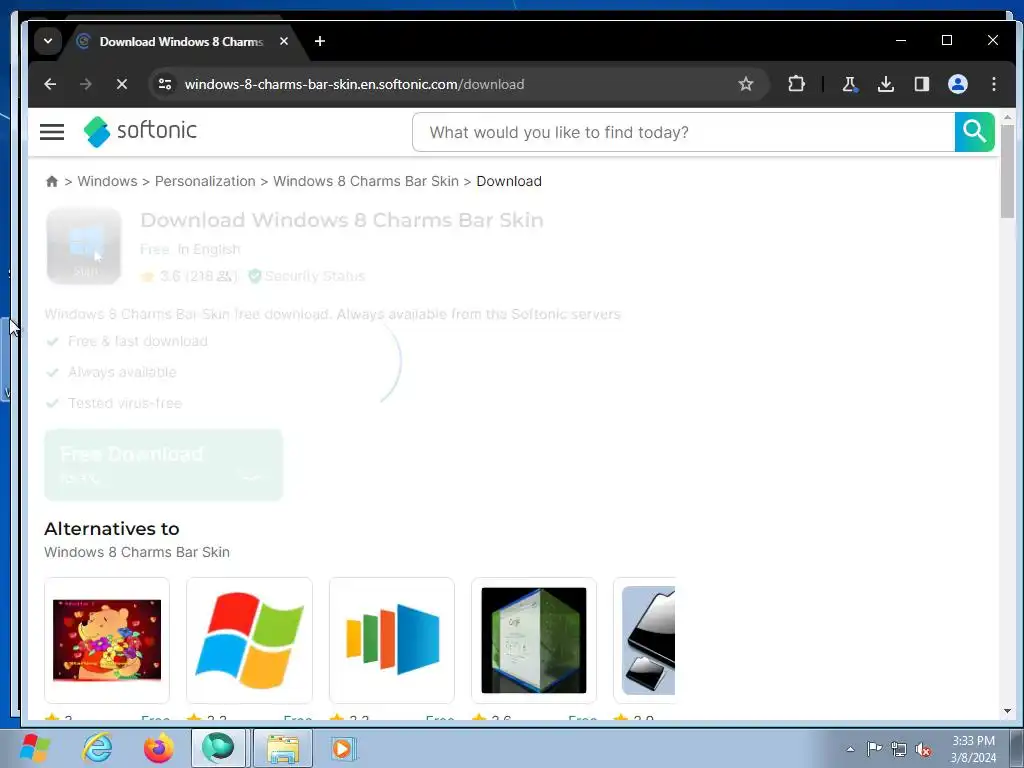The width and height of the screenshot is (1024, 768).
Task: Go to Softonic home via logo
Action: pos(140,131)
